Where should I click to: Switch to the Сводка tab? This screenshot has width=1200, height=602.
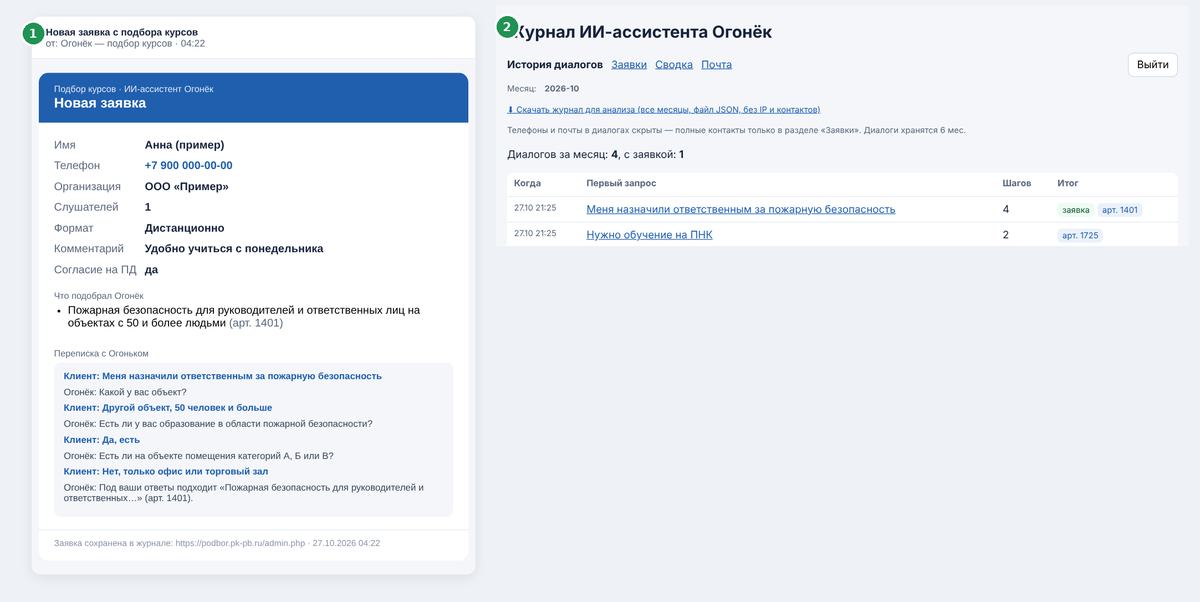pyautogui.click(x=674, y=64)
